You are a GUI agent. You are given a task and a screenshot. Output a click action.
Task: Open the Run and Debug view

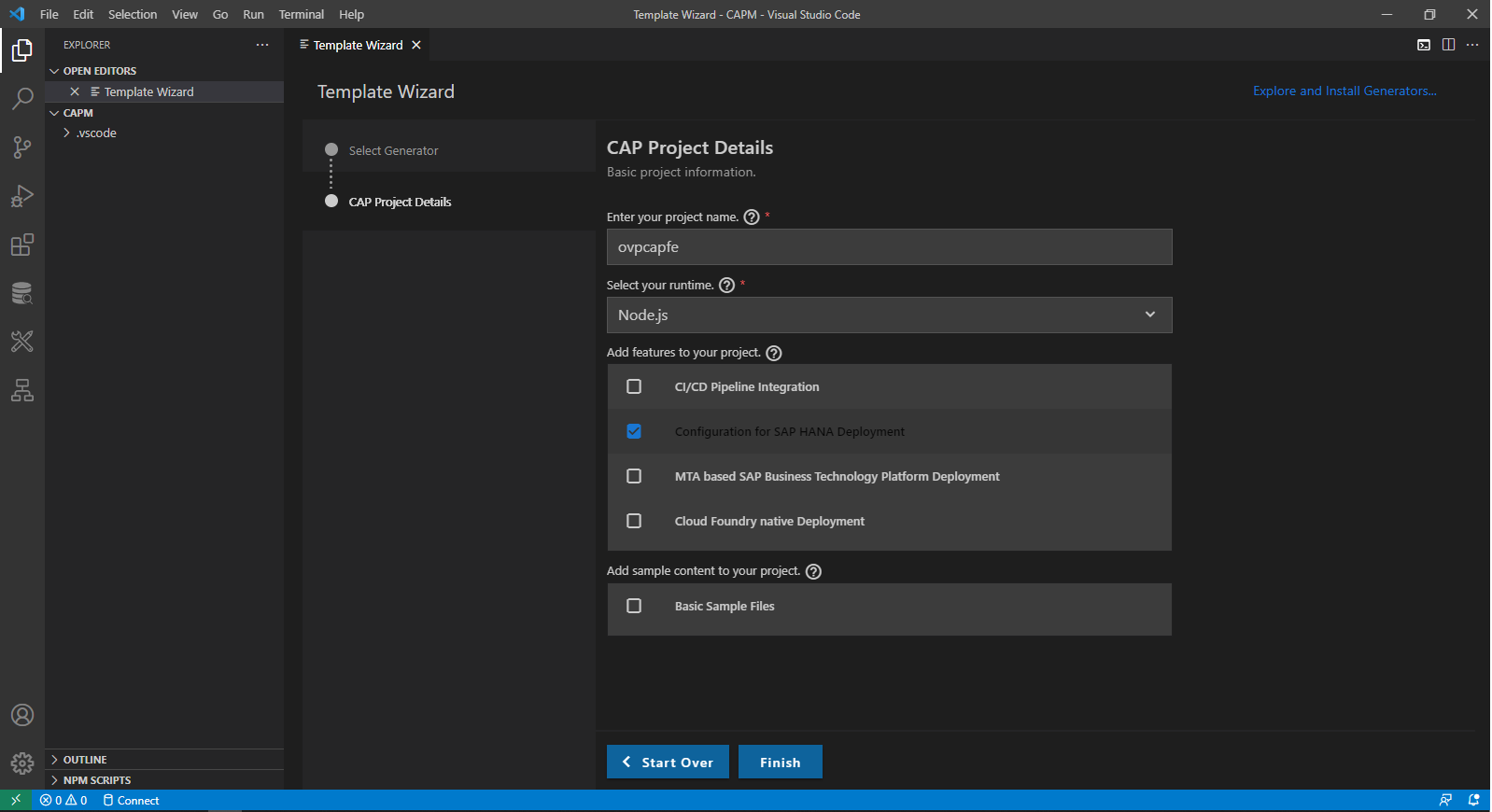click(x=22, y=196)
